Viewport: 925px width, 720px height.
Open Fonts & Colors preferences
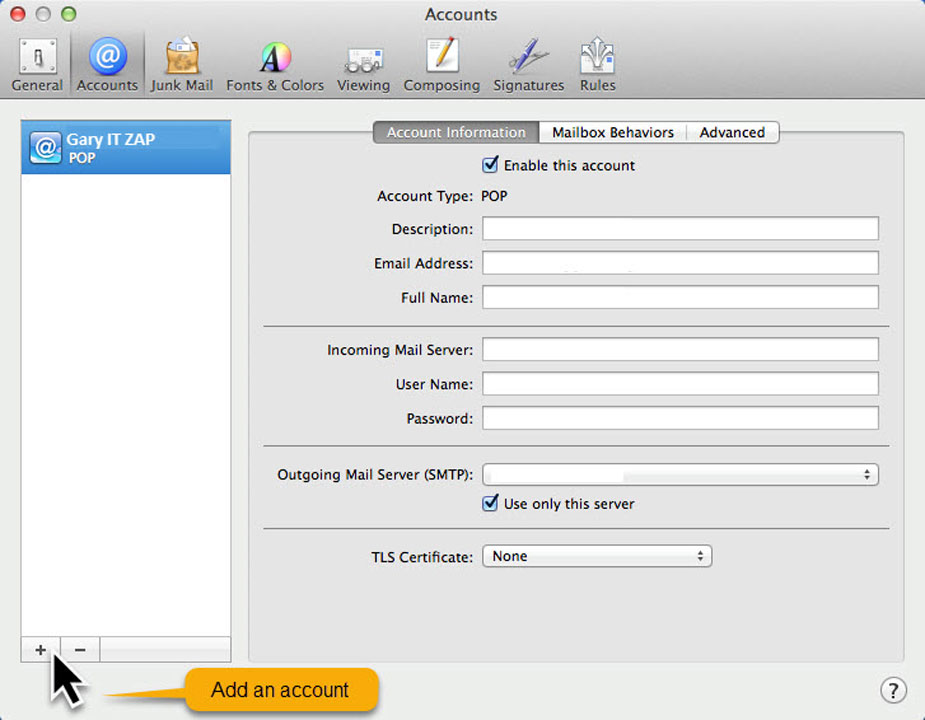(274, 60)
